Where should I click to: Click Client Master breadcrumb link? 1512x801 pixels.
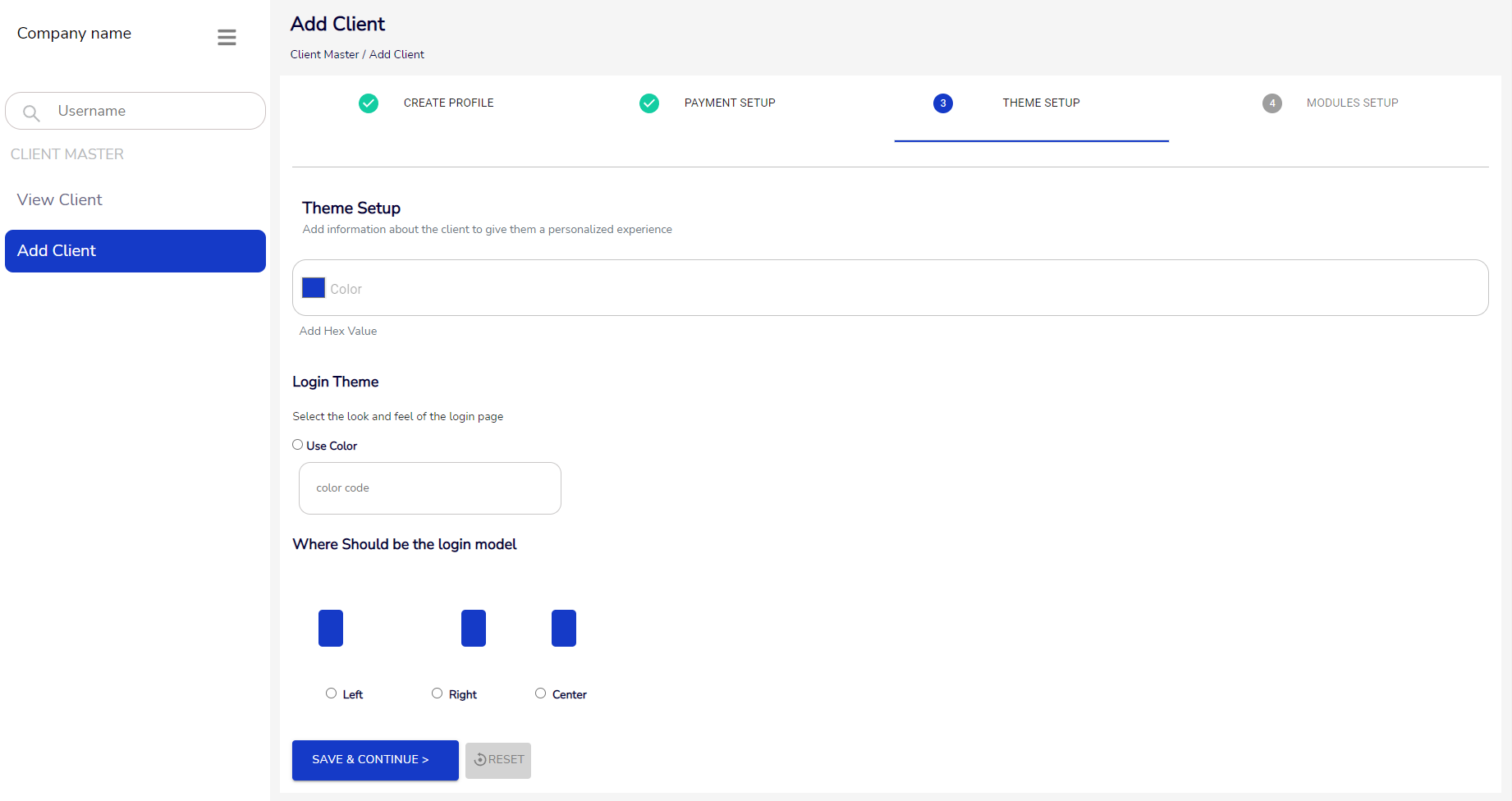324,55
